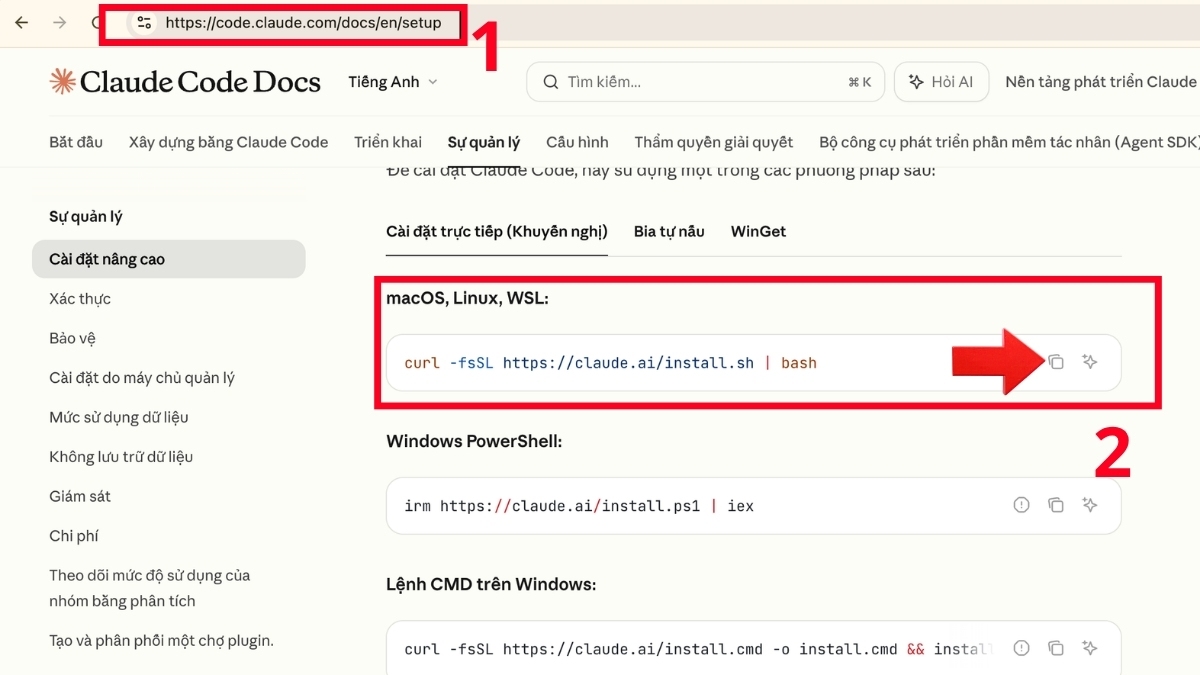
Task: Open the Triển khai navigation menu
Action: tap(388, 142)
